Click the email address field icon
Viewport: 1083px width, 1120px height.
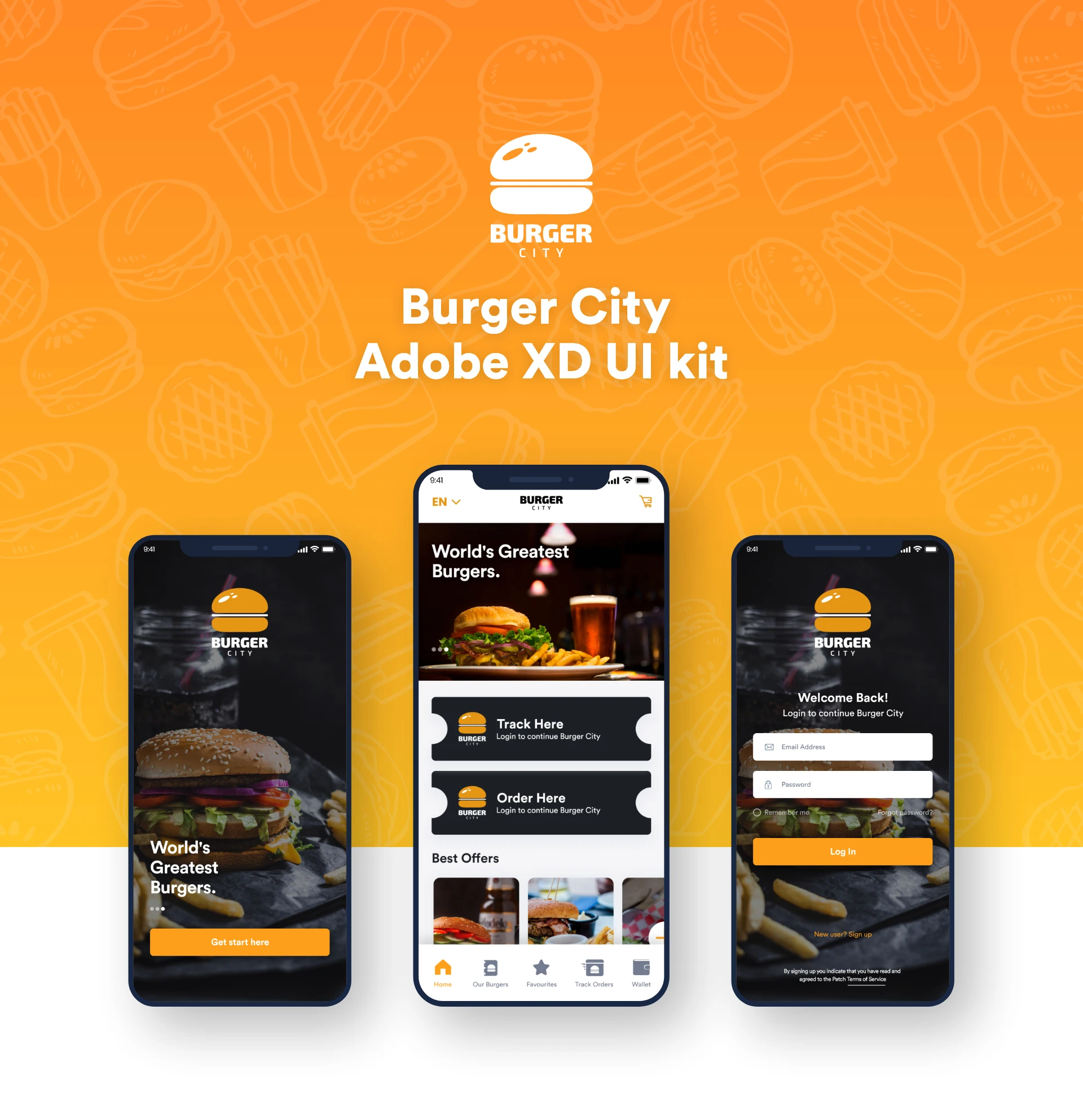click(x=769, y=746)
